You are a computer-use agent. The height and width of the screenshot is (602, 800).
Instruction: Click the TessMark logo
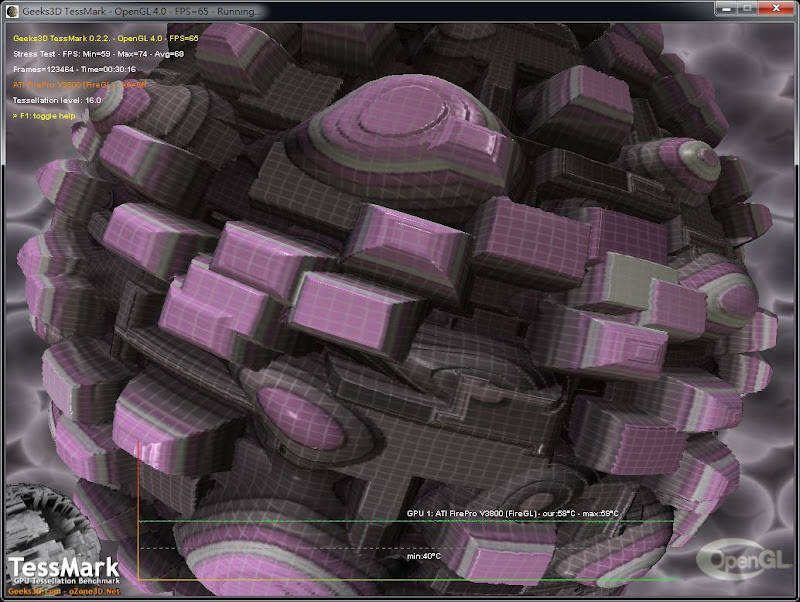64,570
